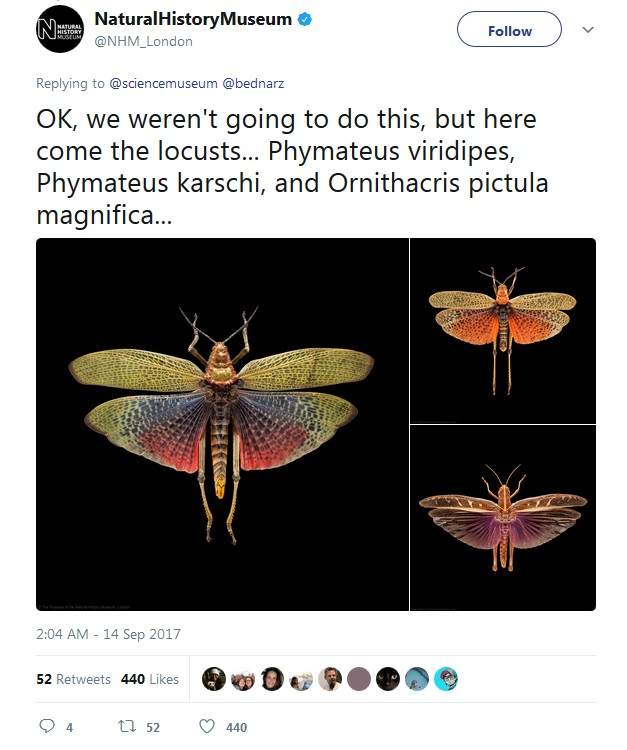This screenshot has height=750, width=627.
Task: Click the tweet timestamp 14 Sep 2017
Action: 108,634
